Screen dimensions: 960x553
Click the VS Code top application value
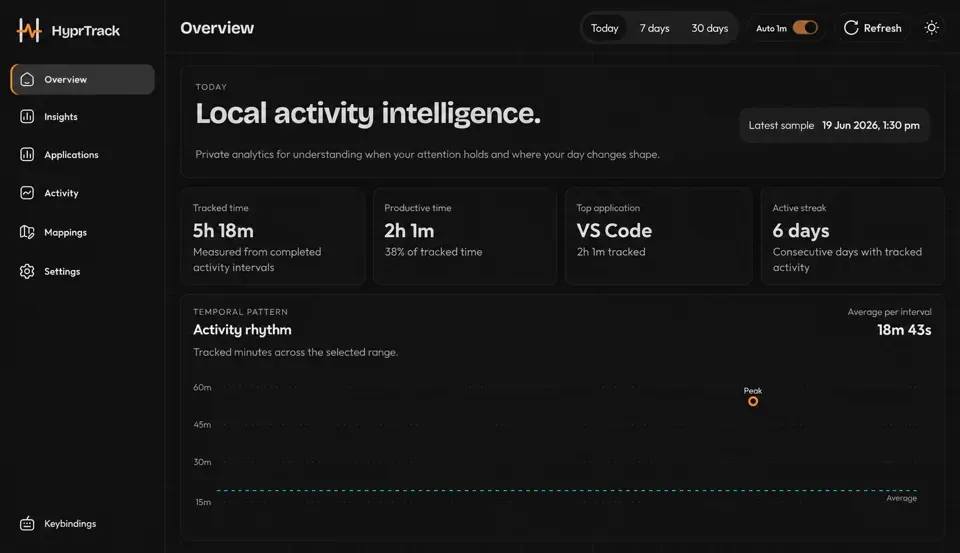[x=614, y=230]
